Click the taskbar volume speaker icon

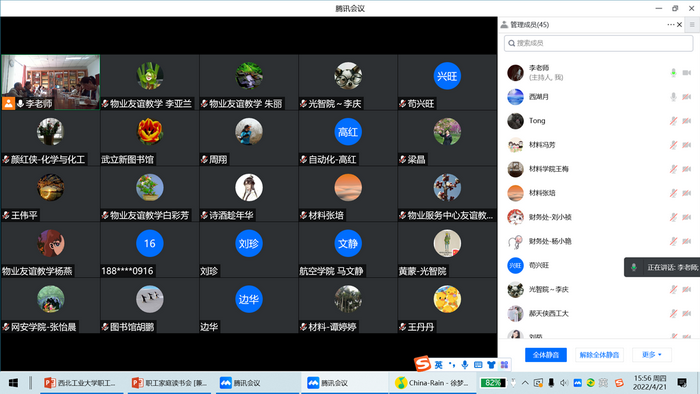(564, 383)
